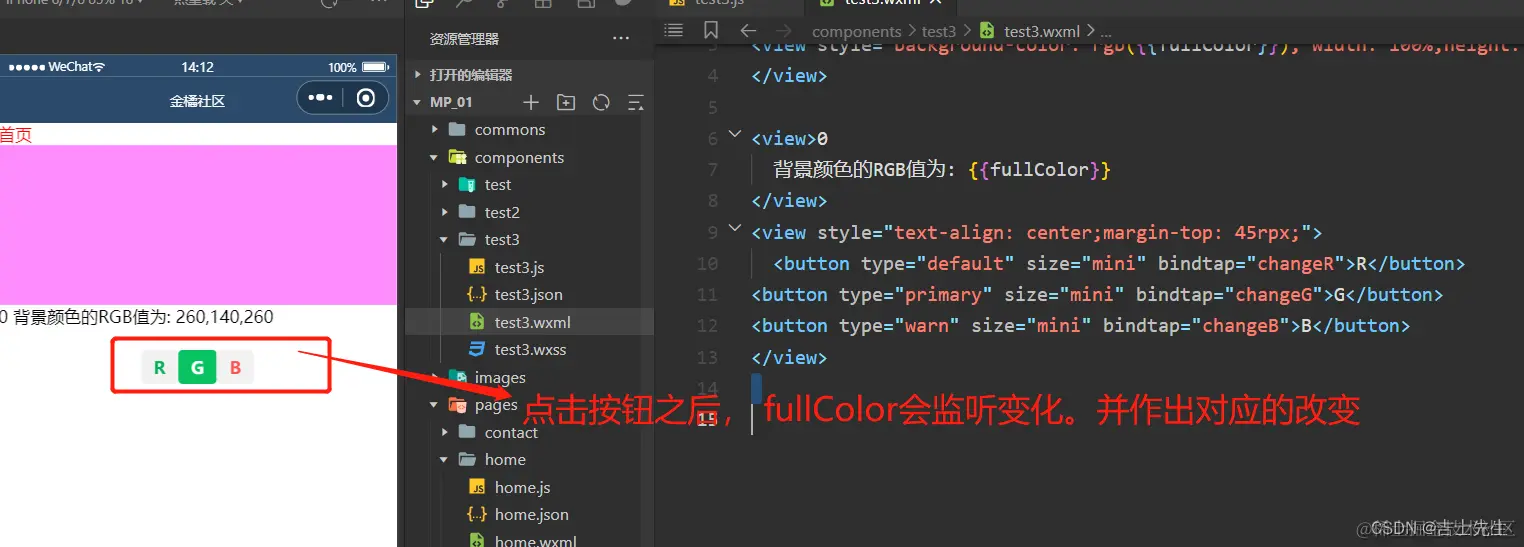This screenshot has height=547, width=1524.
Task: Click the explorer panel more actions dots
Action: pos(621,39)
